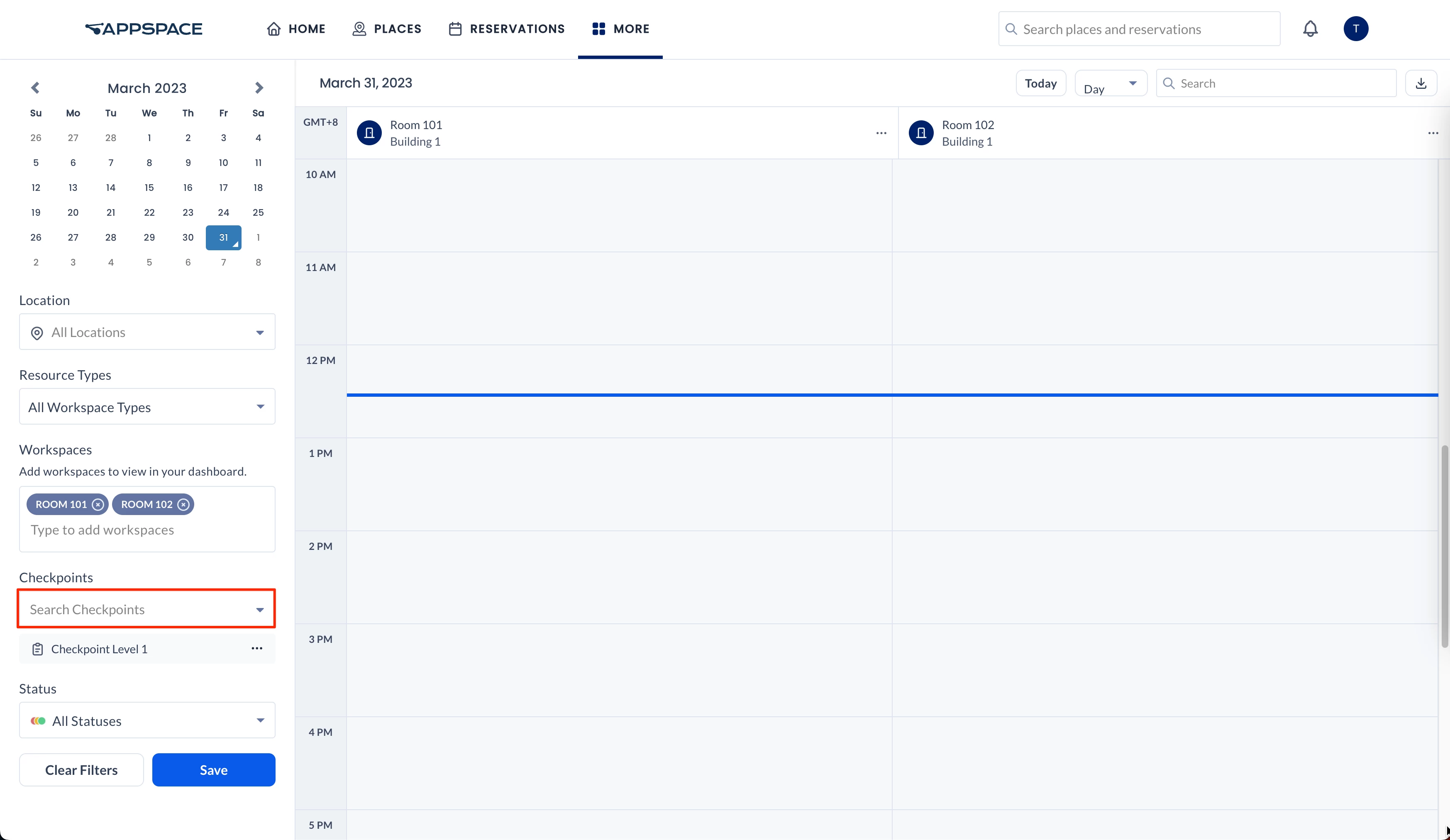Image resolution: width=1450 pixels, height=840 pixels.
Task: Click the download export icon
Action: coord(1421,83)
